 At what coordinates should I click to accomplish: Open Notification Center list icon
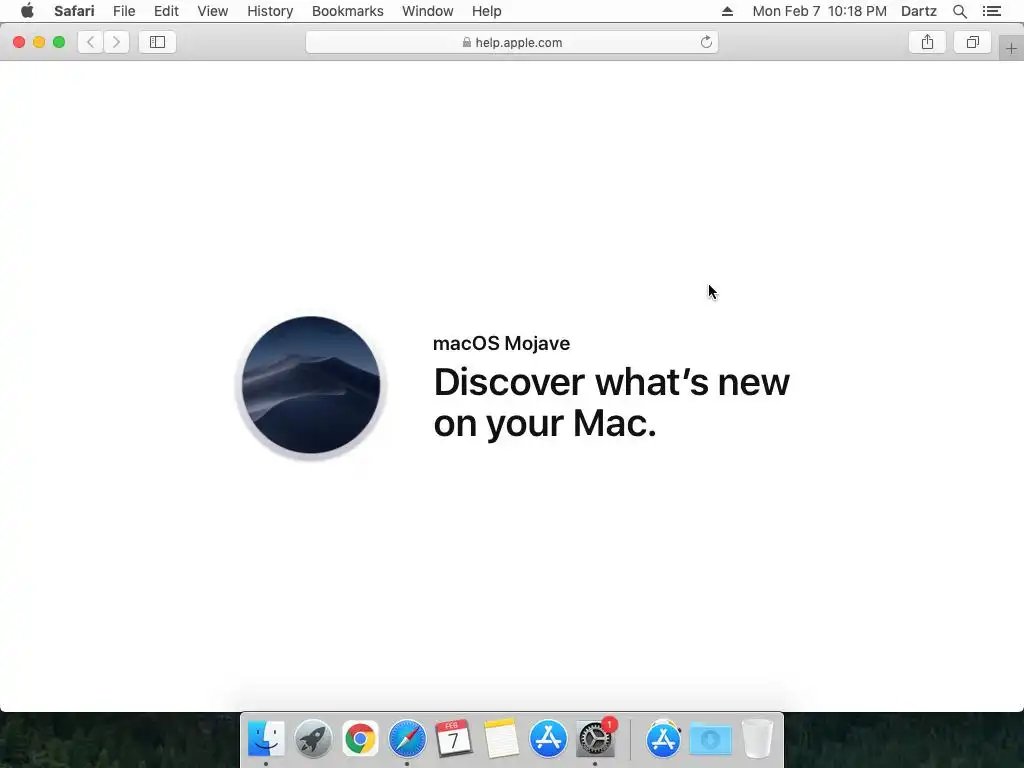click(991, 11)
